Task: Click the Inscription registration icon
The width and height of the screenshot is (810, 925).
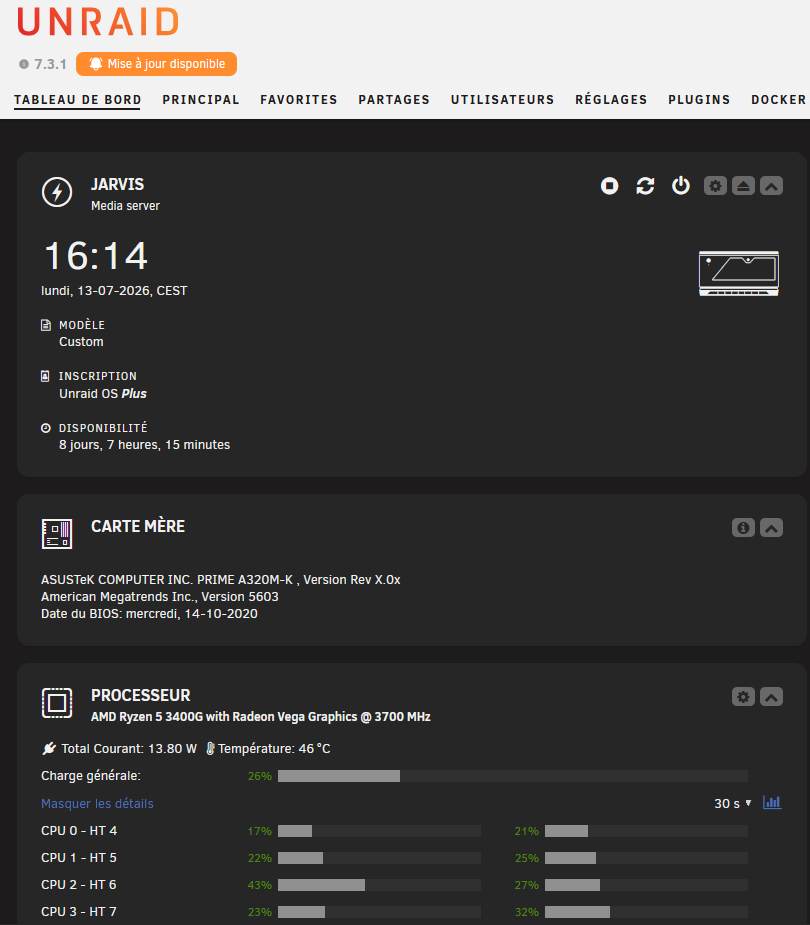Action: click(45, 376)
